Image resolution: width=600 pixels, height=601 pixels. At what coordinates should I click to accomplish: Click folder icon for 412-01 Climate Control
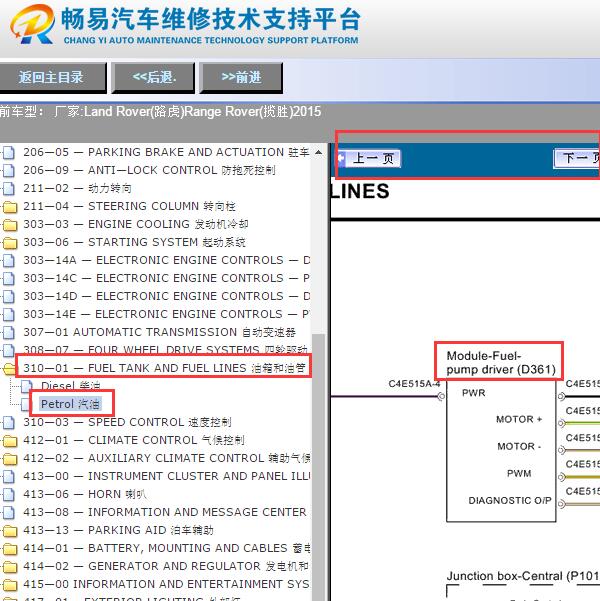pos(10,440)
